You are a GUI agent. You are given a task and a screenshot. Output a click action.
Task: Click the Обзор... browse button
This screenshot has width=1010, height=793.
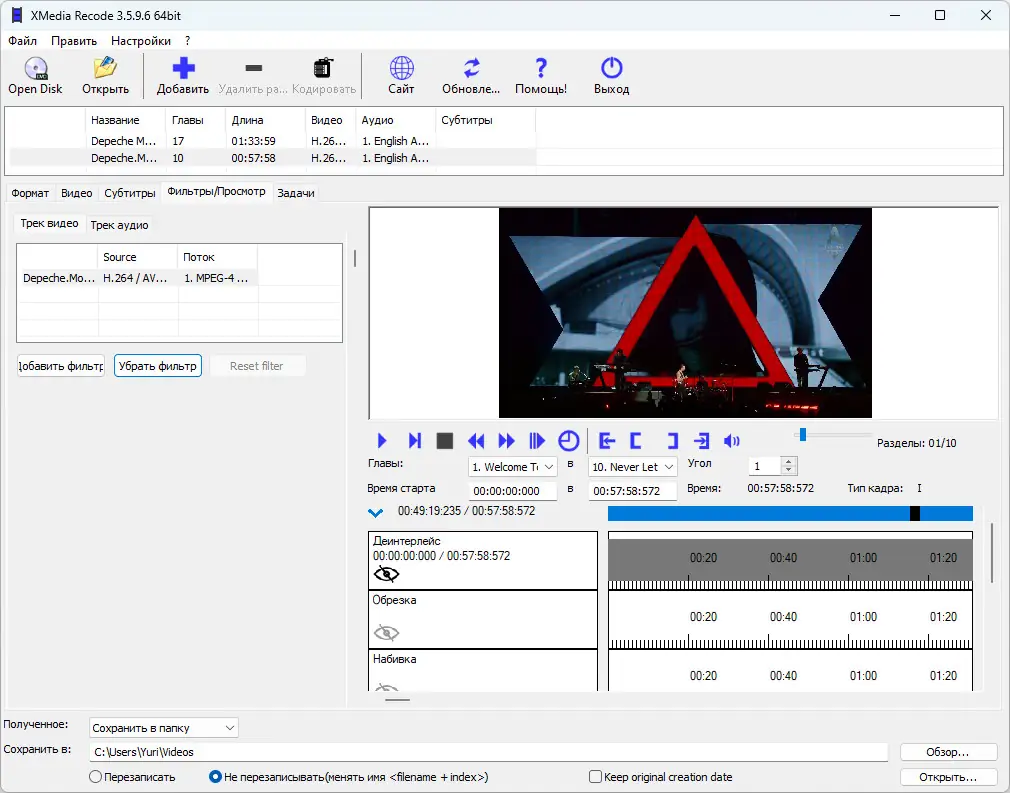(948, 752)
